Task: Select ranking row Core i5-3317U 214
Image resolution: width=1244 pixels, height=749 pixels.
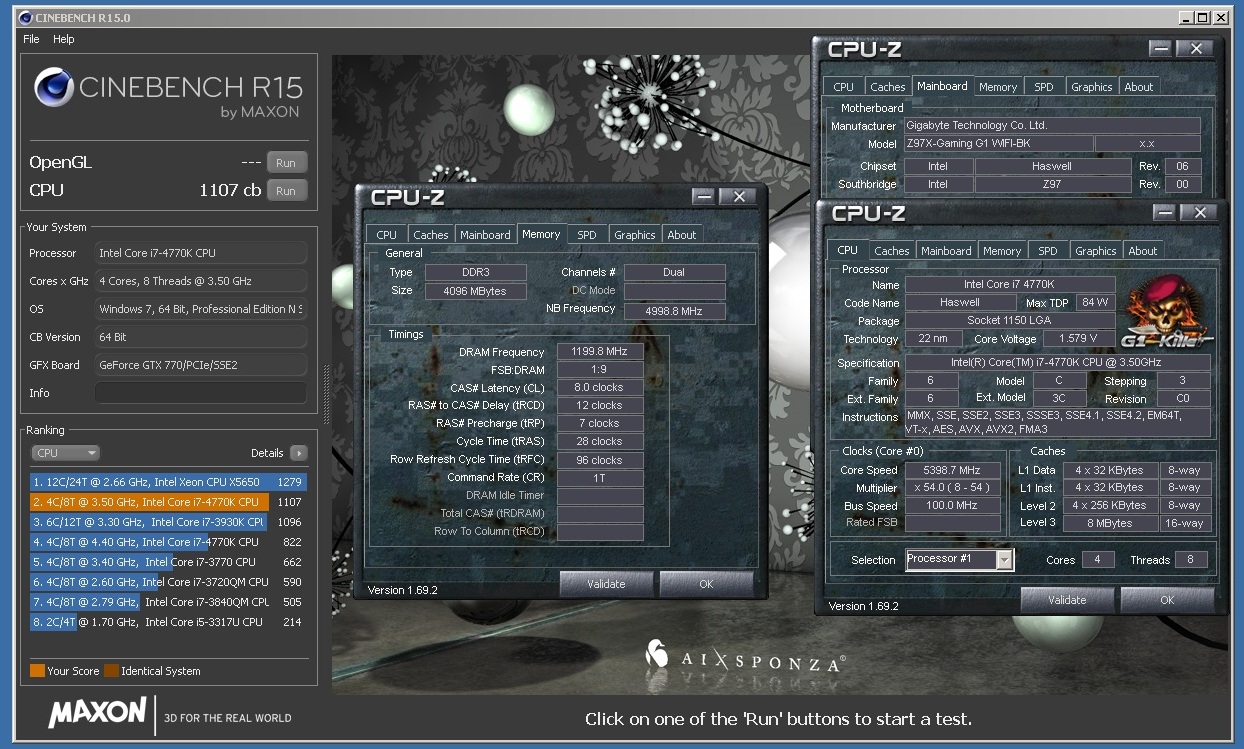Action: tap(167, 622)
